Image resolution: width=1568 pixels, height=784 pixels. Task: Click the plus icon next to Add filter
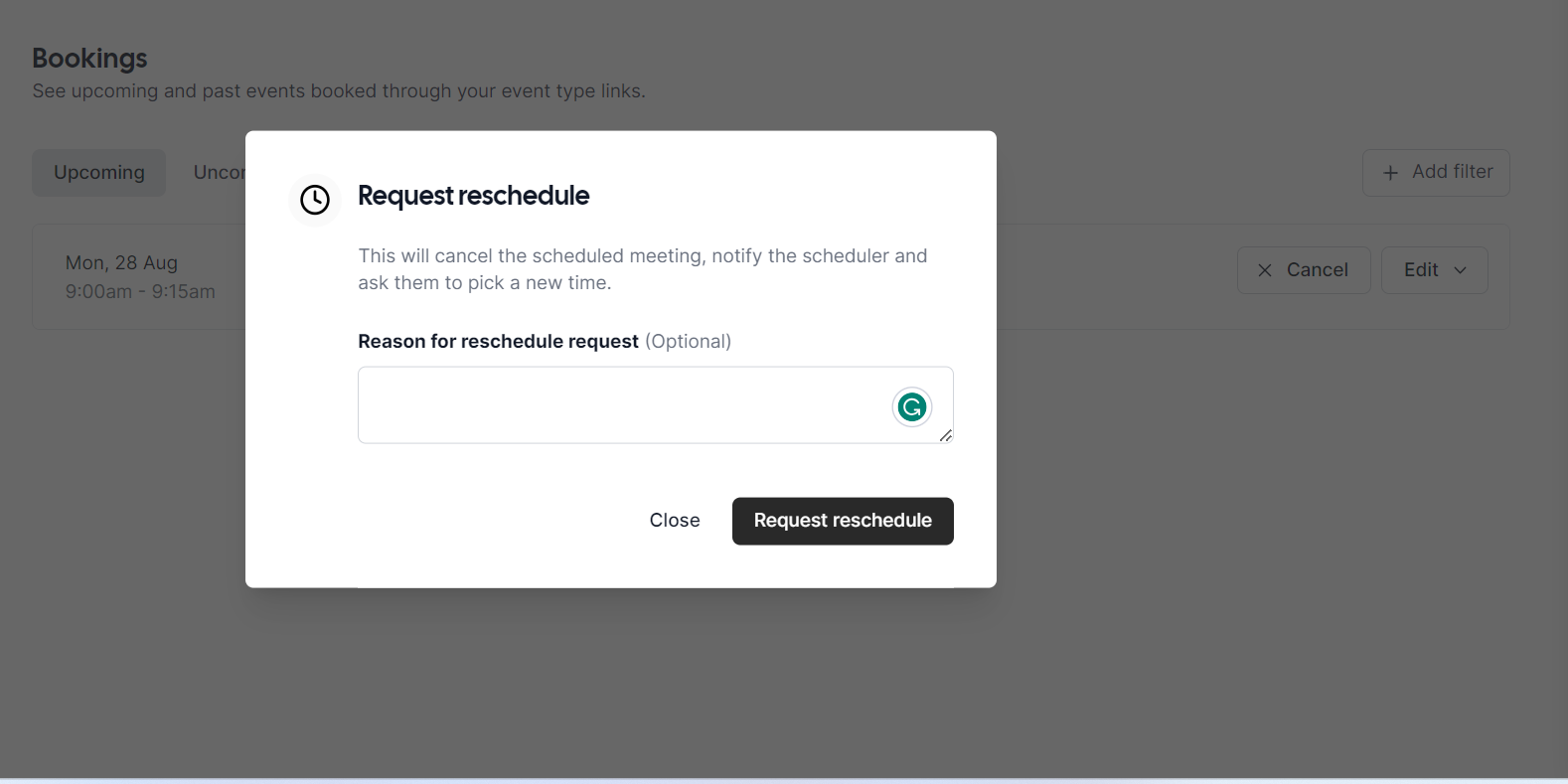(x=1388, y=172)
